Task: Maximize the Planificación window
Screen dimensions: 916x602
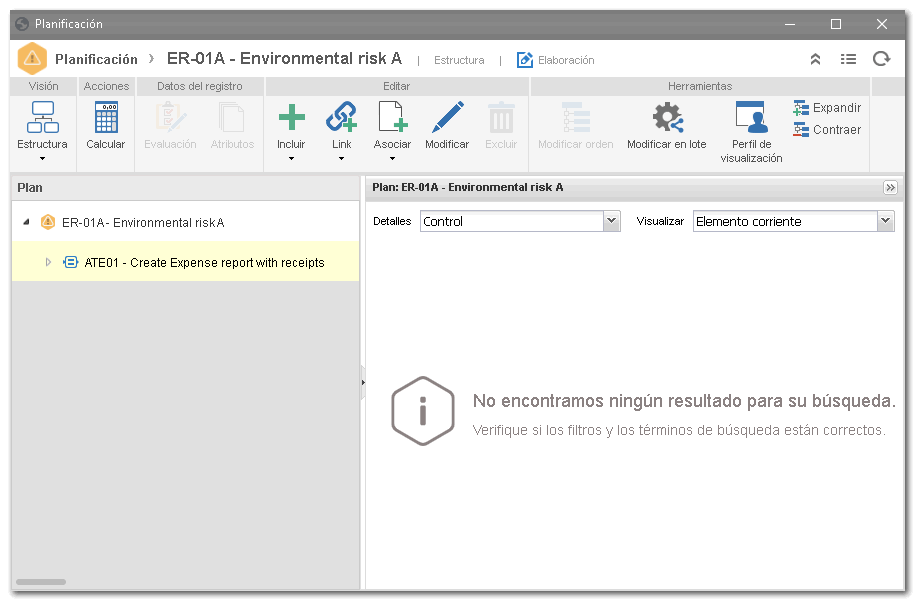Action: (836, 24)
